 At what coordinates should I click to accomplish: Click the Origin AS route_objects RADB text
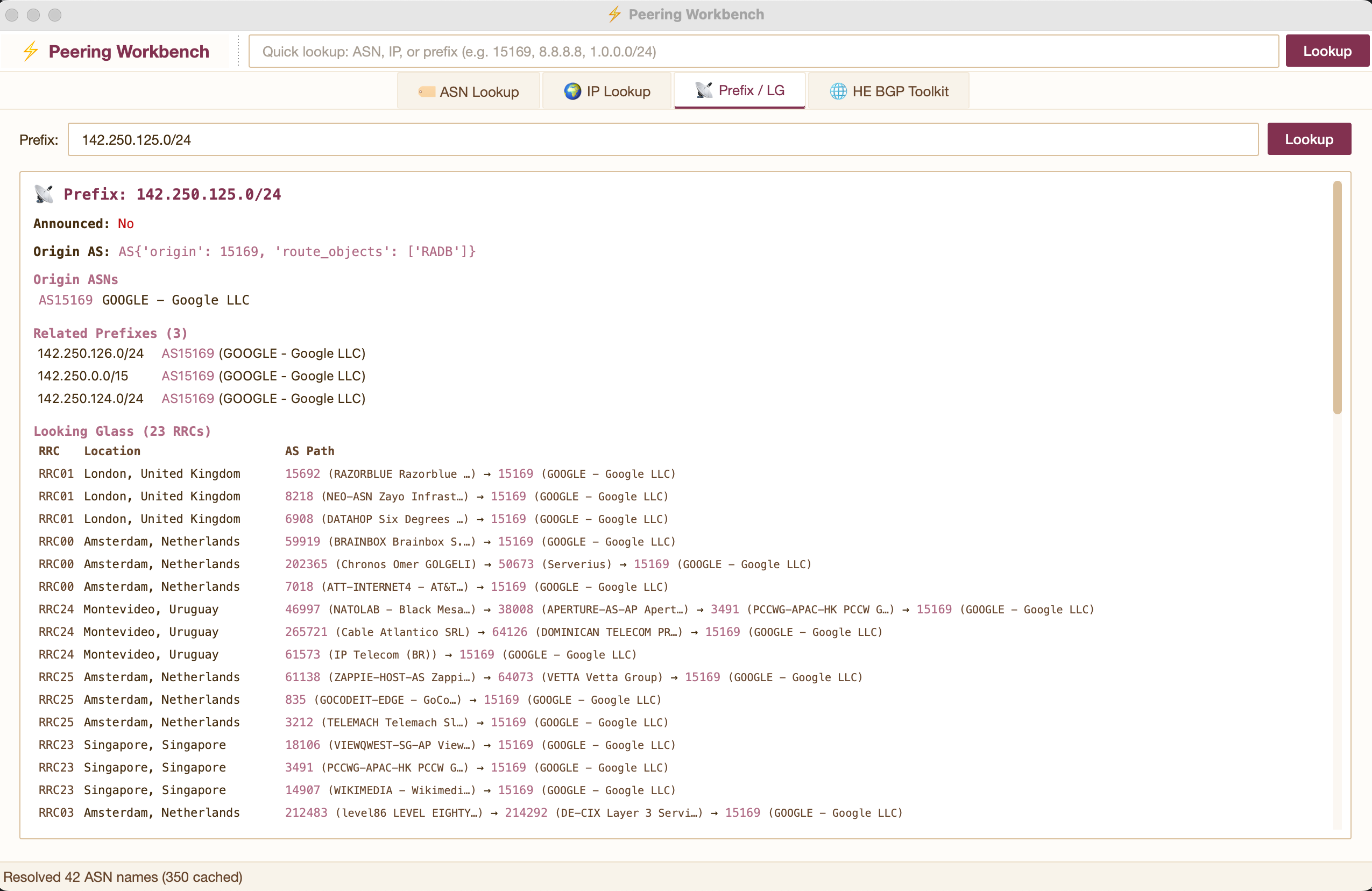[x=297, y=251]
